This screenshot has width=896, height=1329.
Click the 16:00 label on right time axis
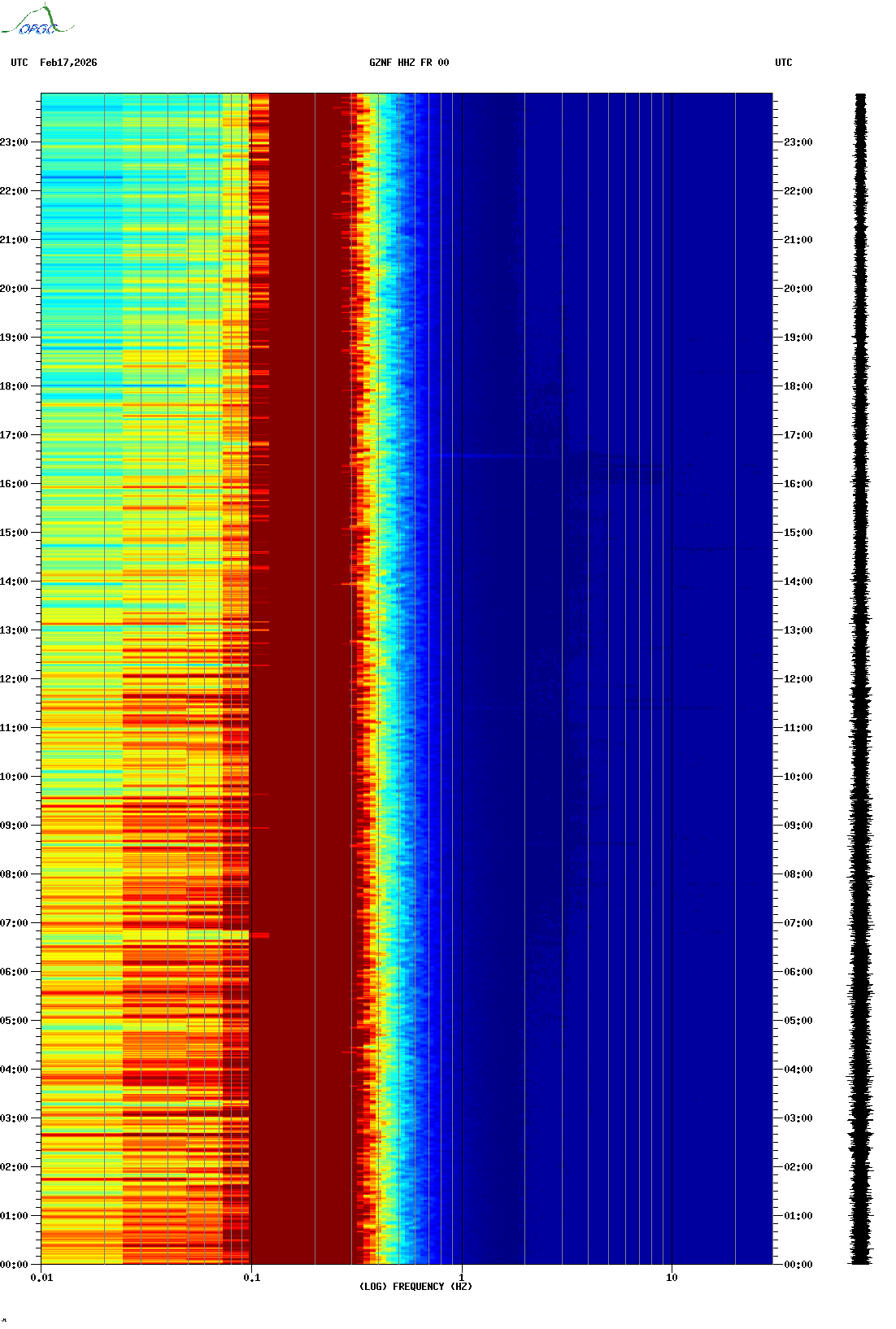[798, 484]
